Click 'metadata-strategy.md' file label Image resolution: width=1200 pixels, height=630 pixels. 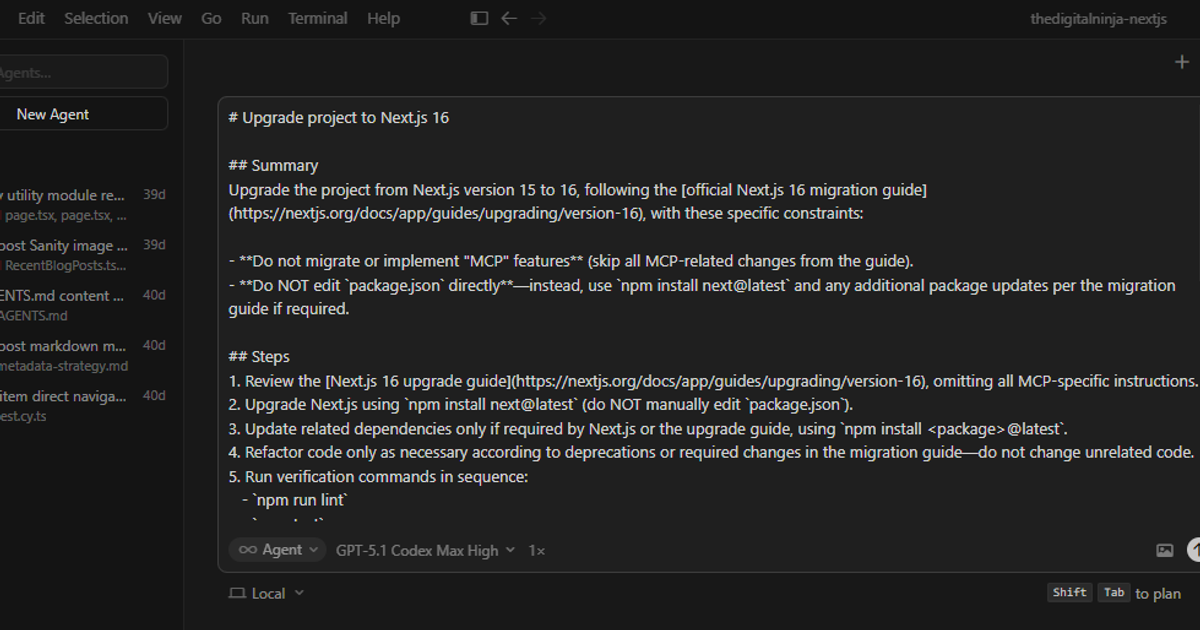click(x=65, y=366)
